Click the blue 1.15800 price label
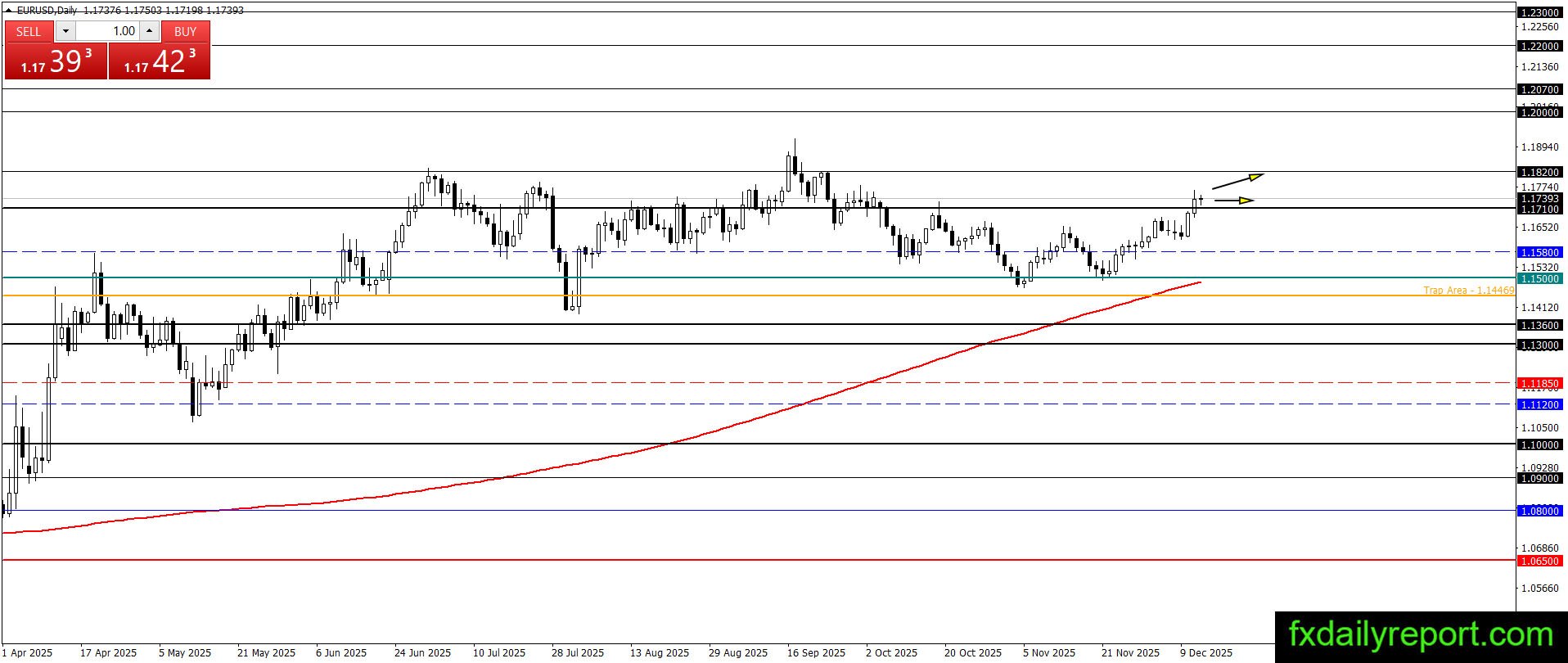This screenshot has width=1568, height=663. [x=1539, y=252]
